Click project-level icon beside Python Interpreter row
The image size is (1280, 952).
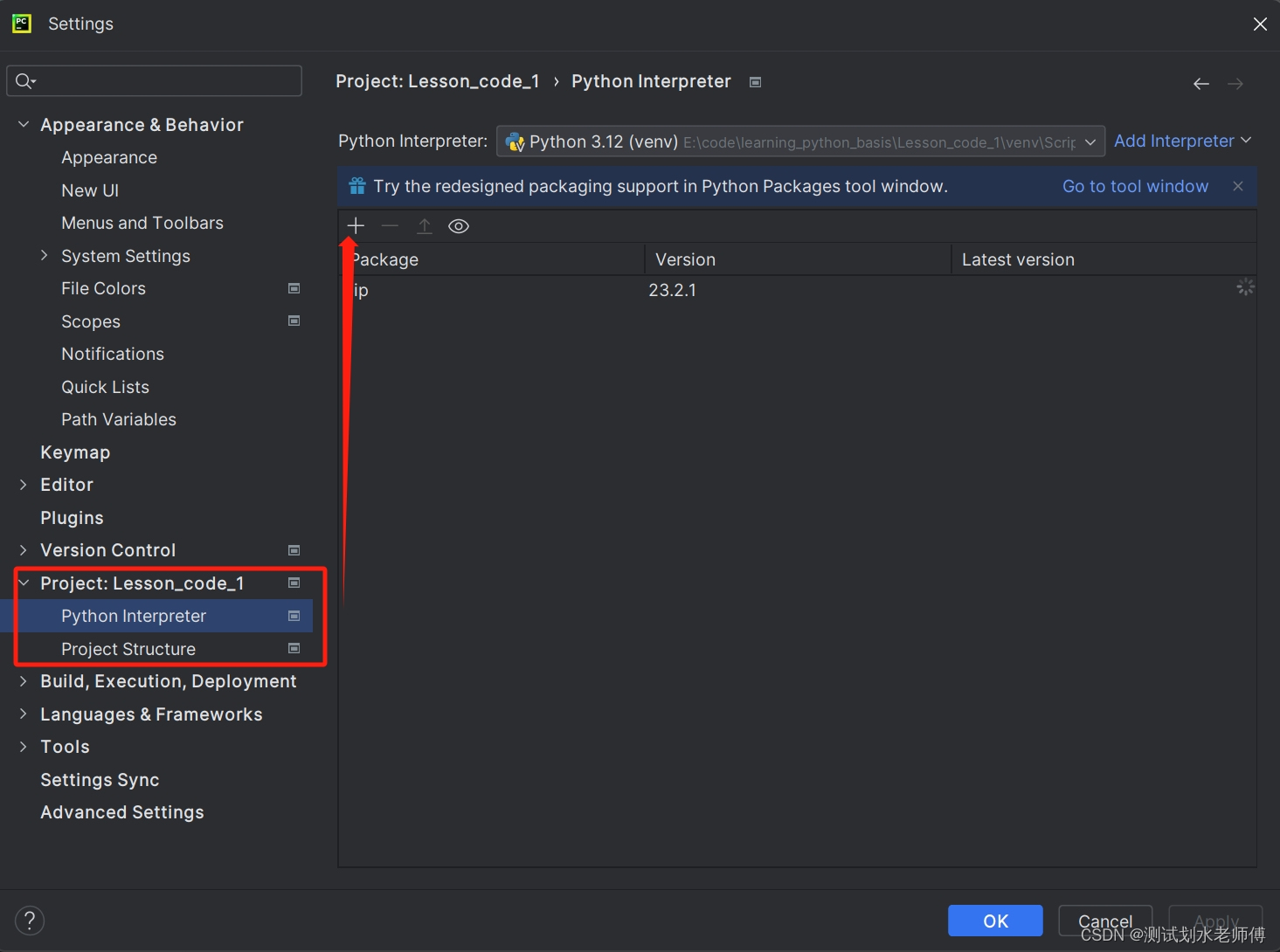pos(294,616)
